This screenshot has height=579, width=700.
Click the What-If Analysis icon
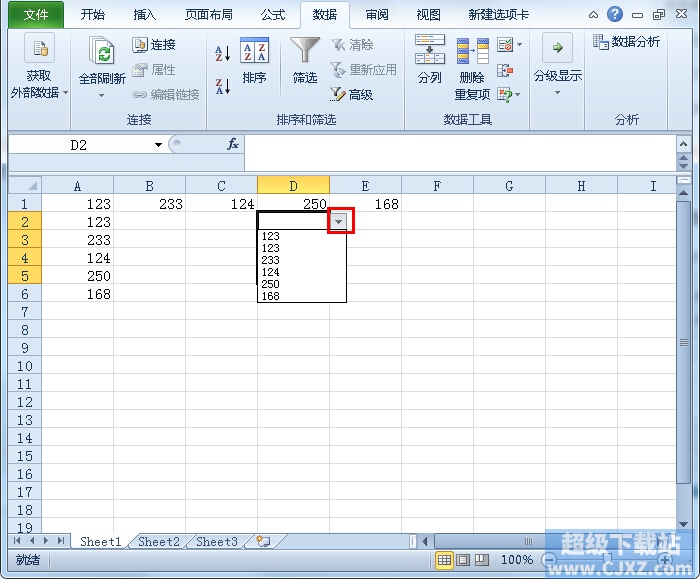click(505, 95)
